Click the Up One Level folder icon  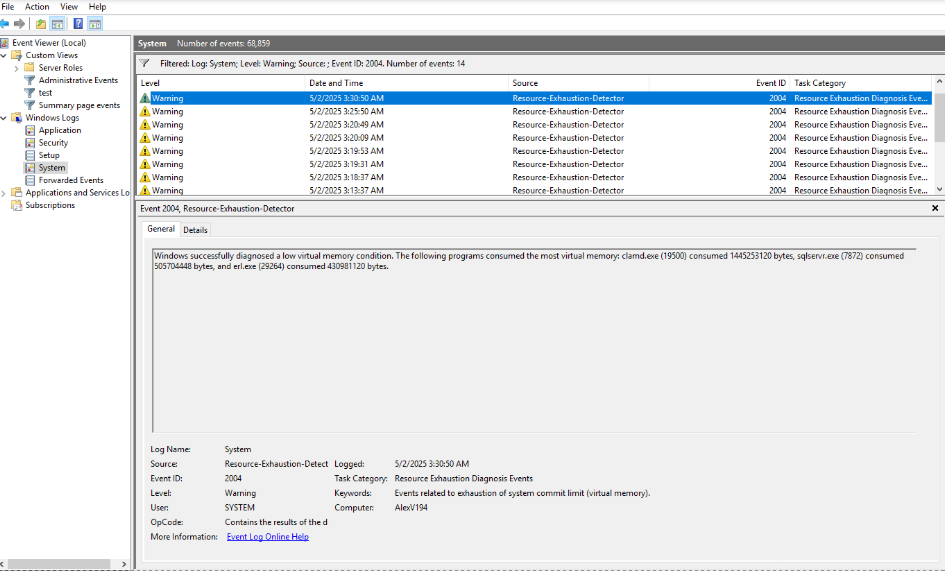click(x=40, y=23)
